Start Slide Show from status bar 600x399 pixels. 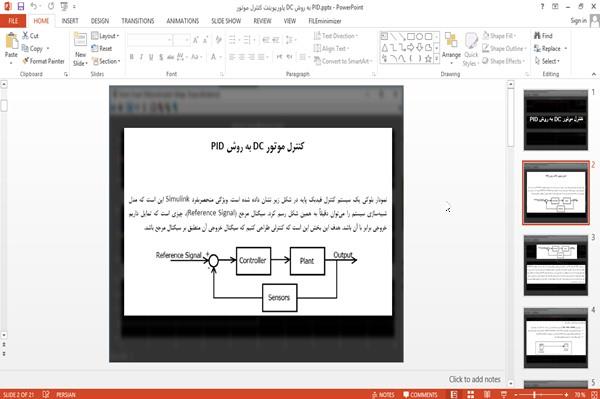coord(504,394)
